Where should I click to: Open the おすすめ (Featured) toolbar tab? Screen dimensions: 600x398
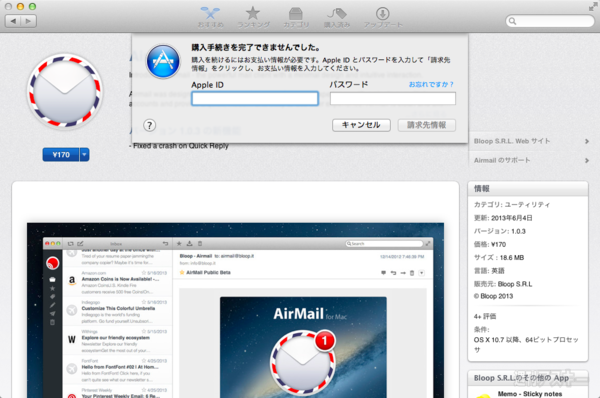[210, 17]
